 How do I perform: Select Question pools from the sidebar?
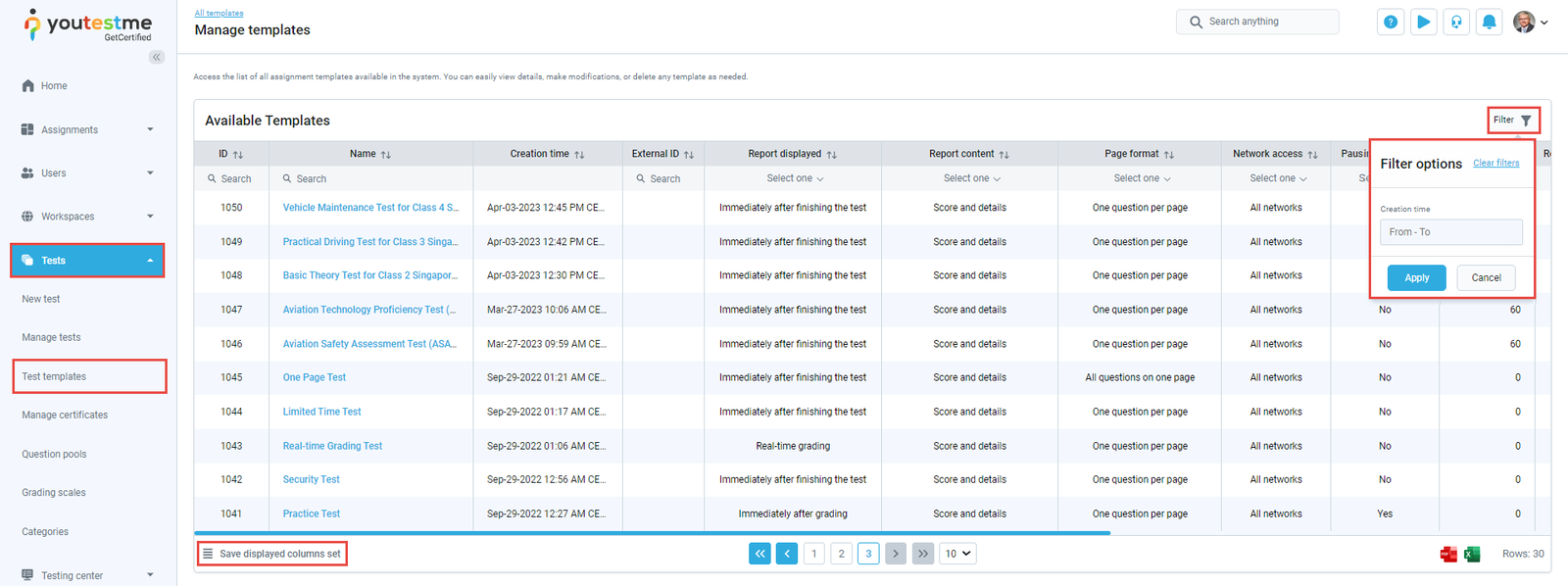tap(54, 455)
